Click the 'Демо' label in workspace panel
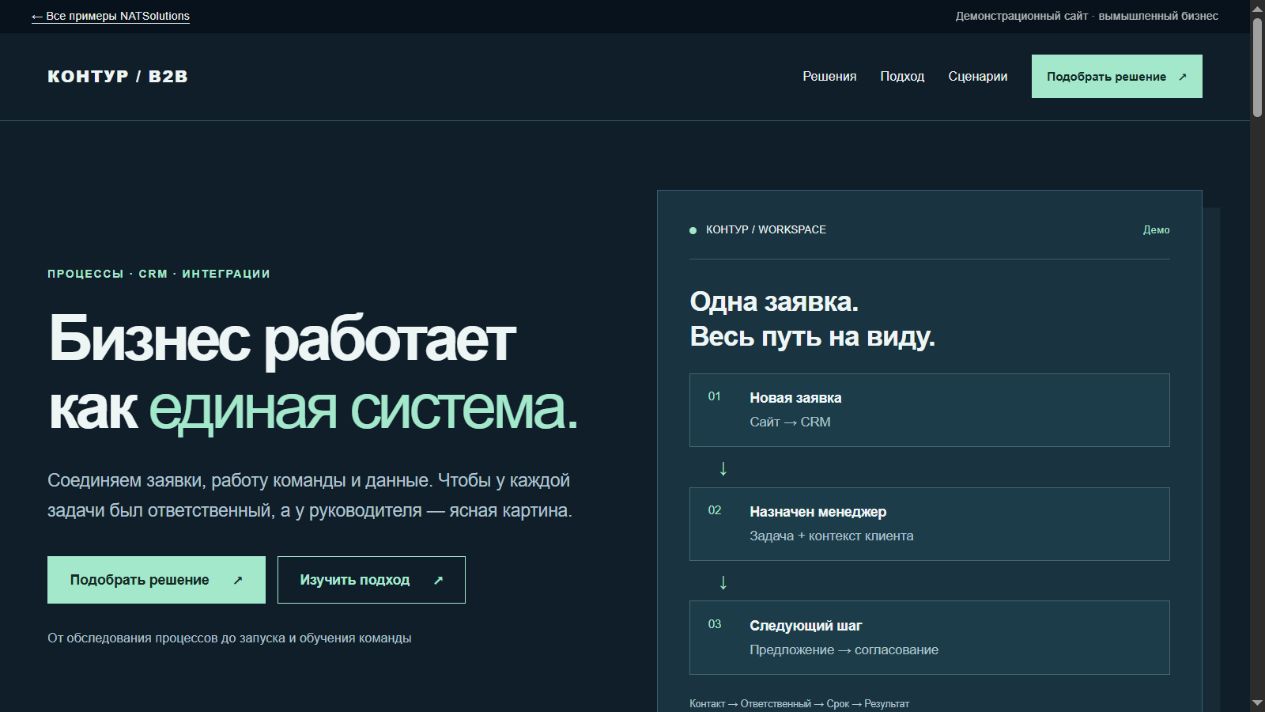The width and height of the screenshot is (1265, 712). coord(1156,230)
